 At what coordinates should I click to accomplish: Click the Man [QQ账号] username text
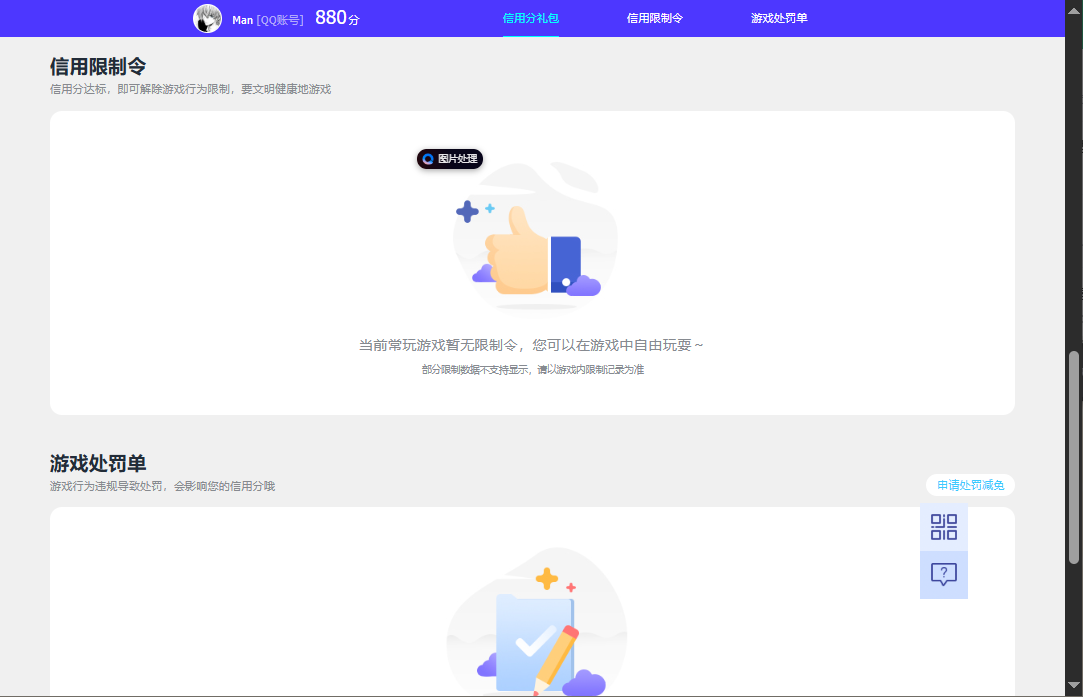pyautogui.click(x=268, y=20)
